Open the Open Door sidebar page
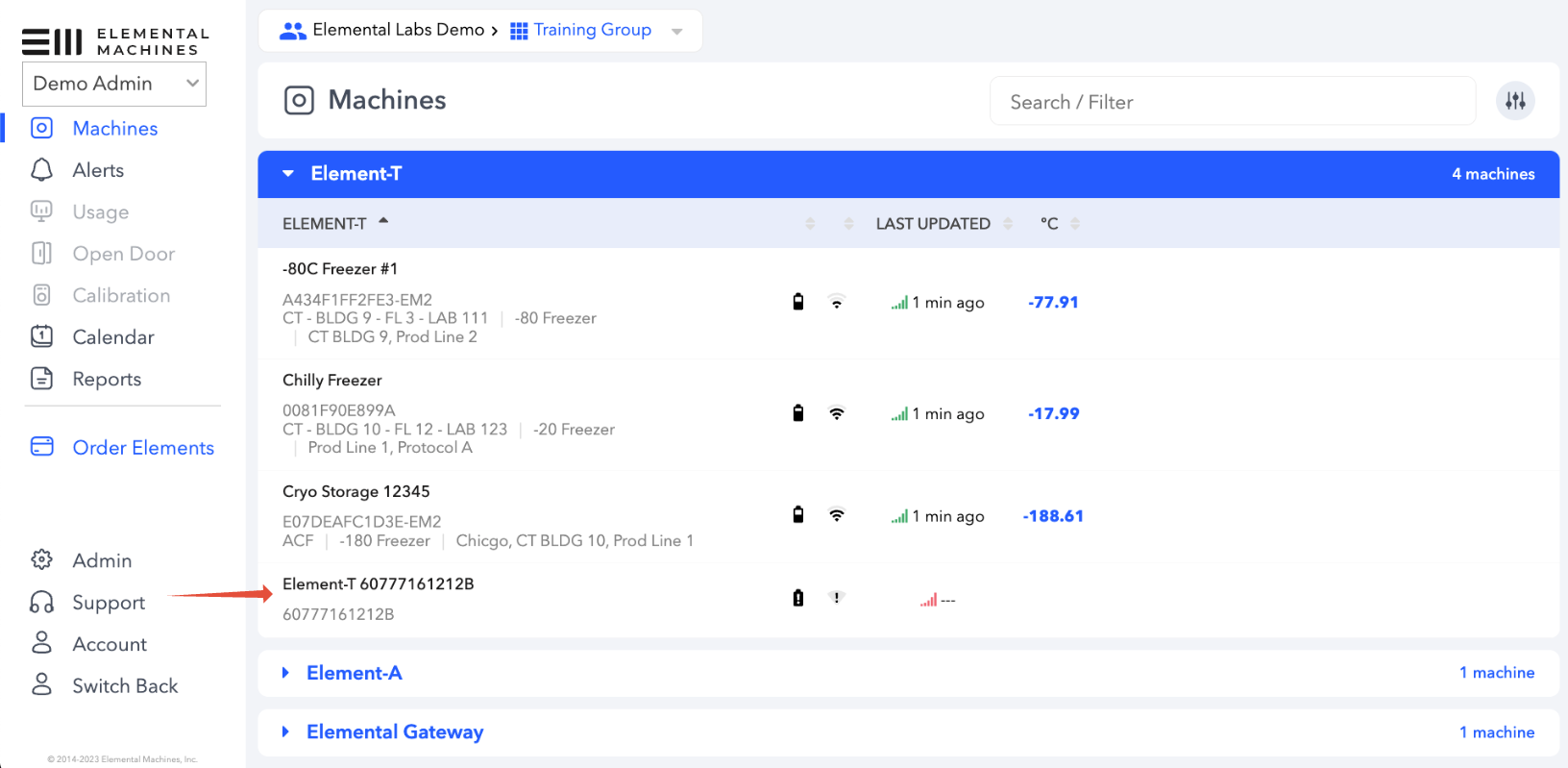 (x=123, y=254)
